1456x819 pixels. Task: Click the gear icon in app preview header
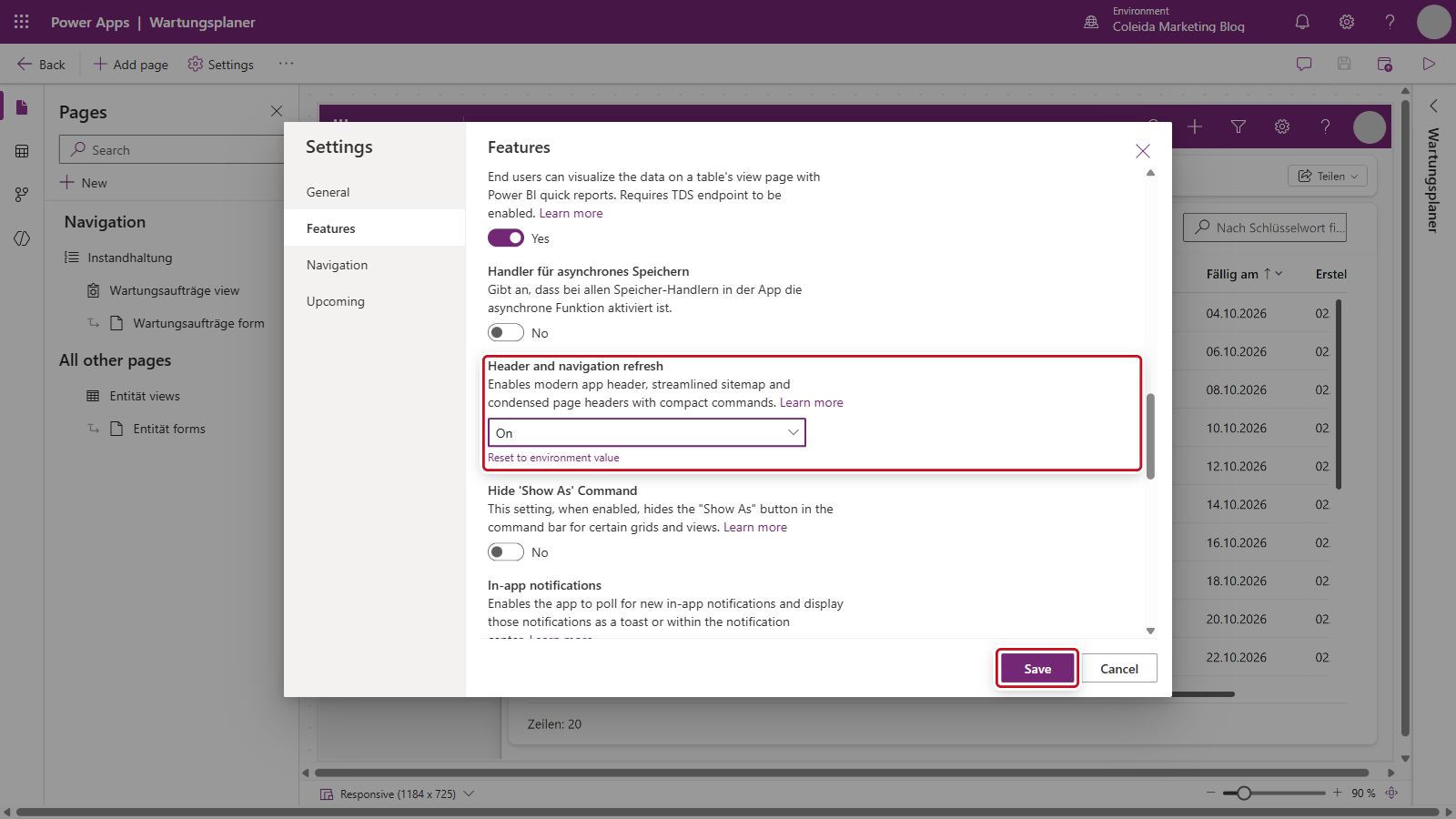(x=1282, y=126)
